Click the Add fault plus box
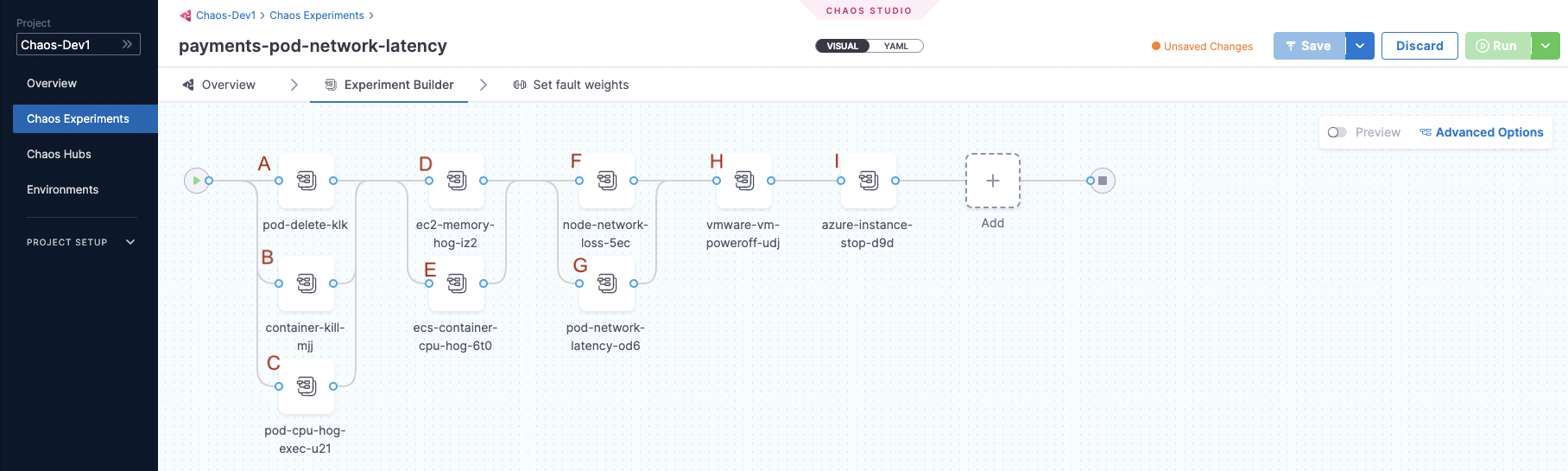 [x=993, y=181]
